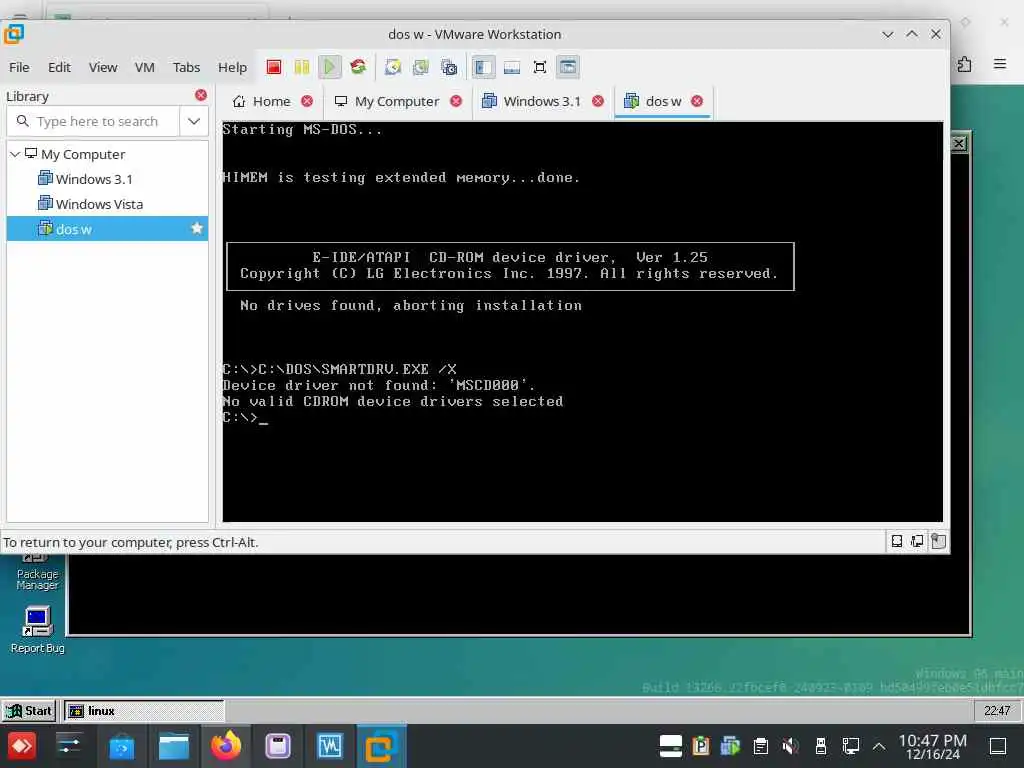Screen dimensions: 1024x768
Task: Click the 10:47 PM clock
Action: 933,746
